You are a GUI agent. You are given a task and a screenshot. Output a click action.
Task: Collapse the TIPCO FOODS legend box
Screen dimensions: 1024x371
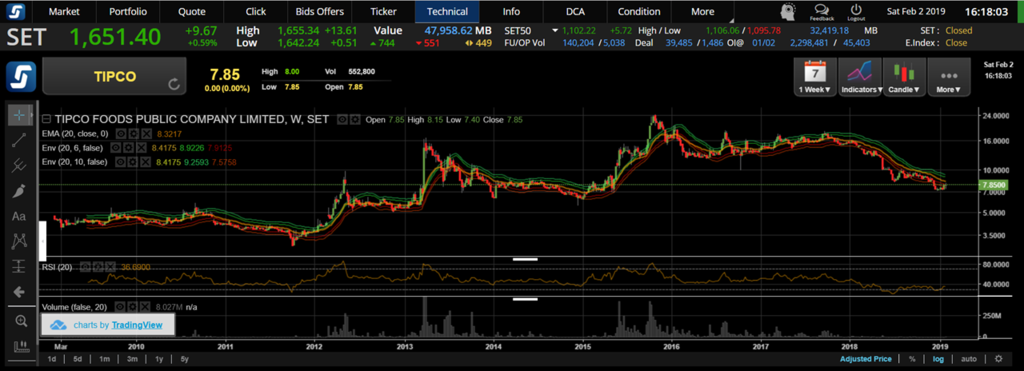pyautogui.click(x=46, y=120)
